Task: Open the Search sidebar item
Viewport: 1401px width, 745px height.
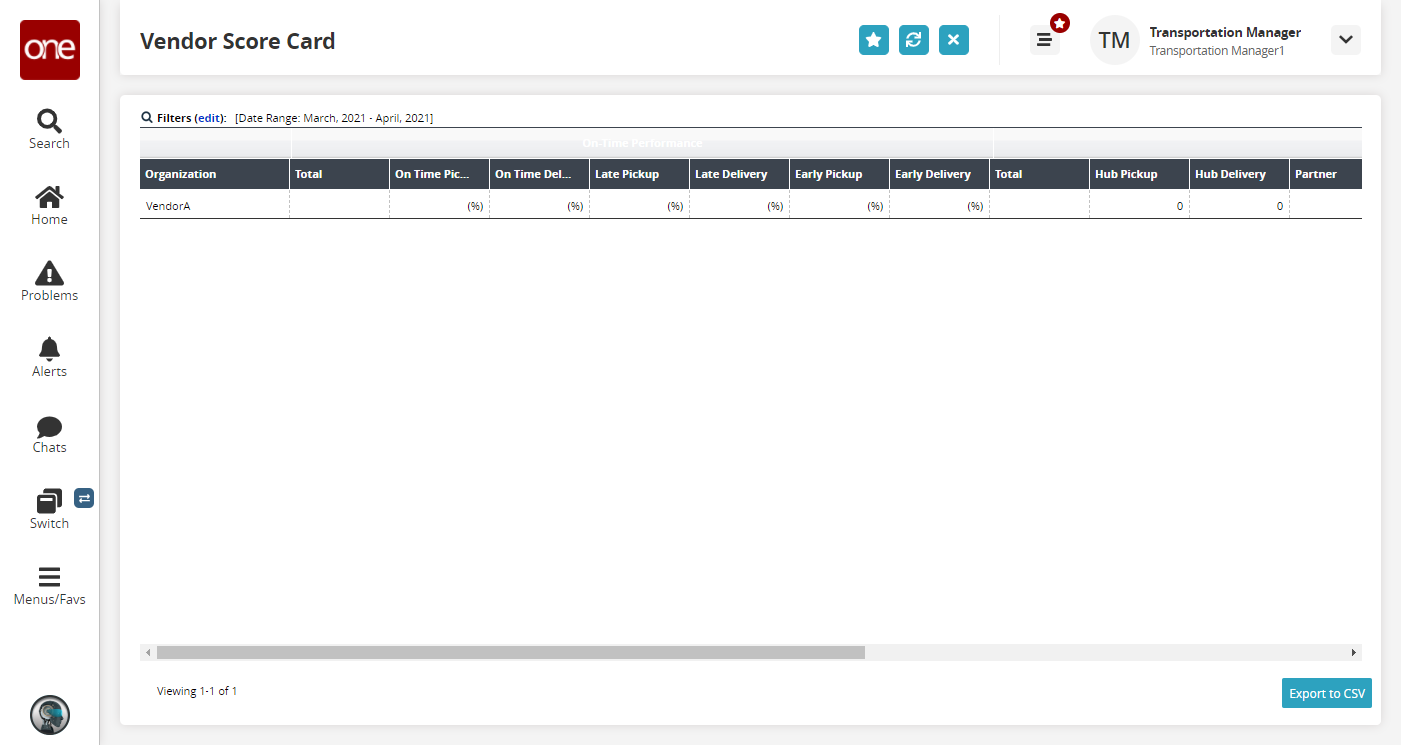Action: (x=49, y=130)
